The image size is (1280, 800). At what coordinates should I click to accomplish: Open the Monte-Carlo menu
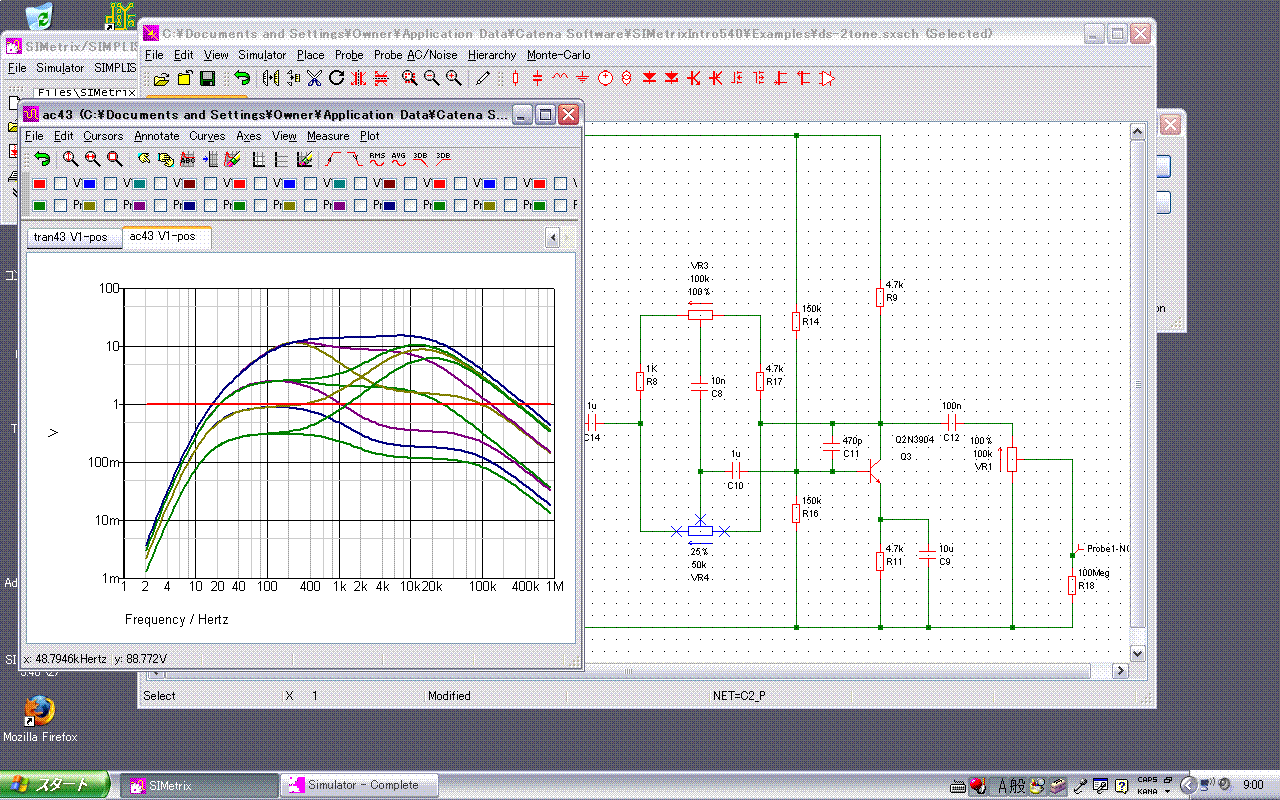pos(558,55)
